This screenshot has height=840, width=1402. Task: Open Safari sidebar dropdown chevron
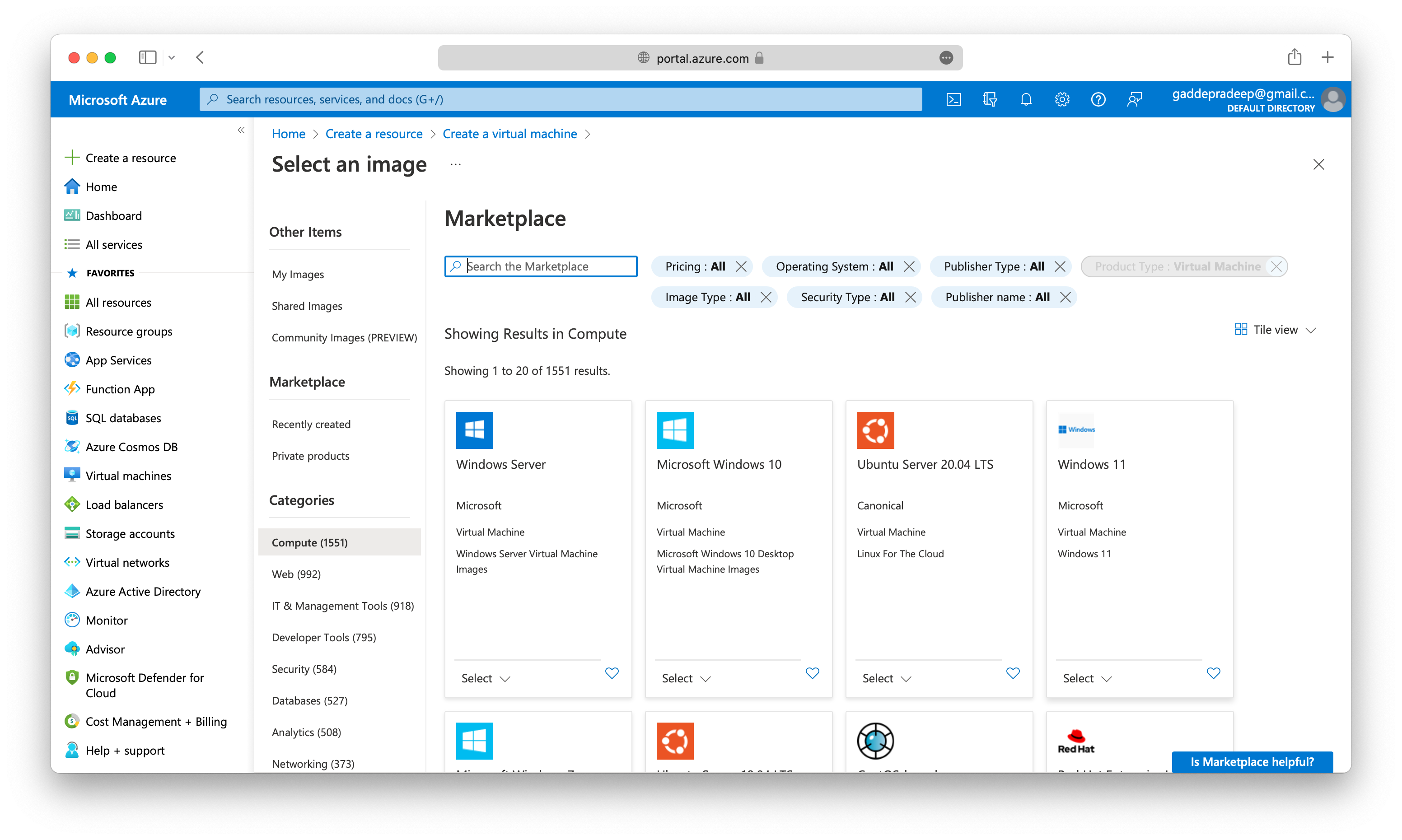[172, 58]
